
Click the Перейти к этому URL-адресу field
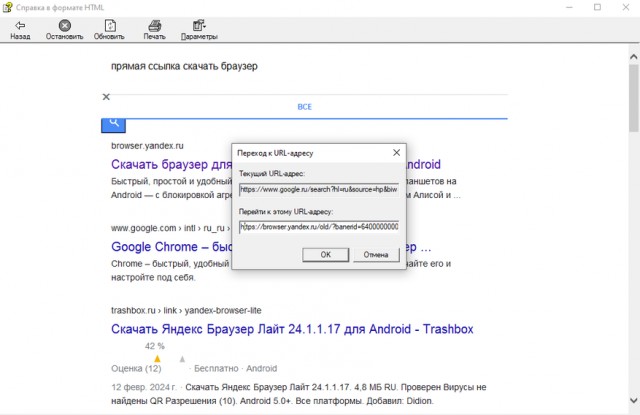pyautogui.click(x=319, y=226)
